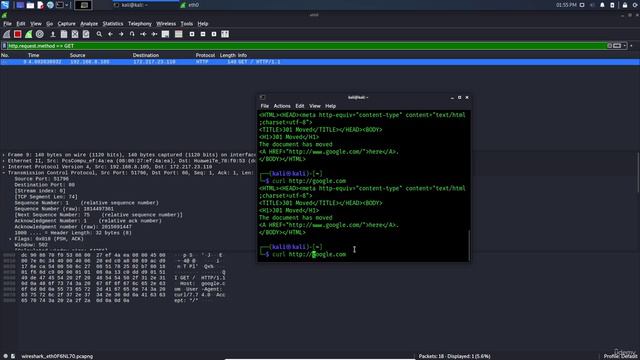Click the terminal window scrollbar
This screenshot has height=360, width=640.
click(x=469, y=245)
